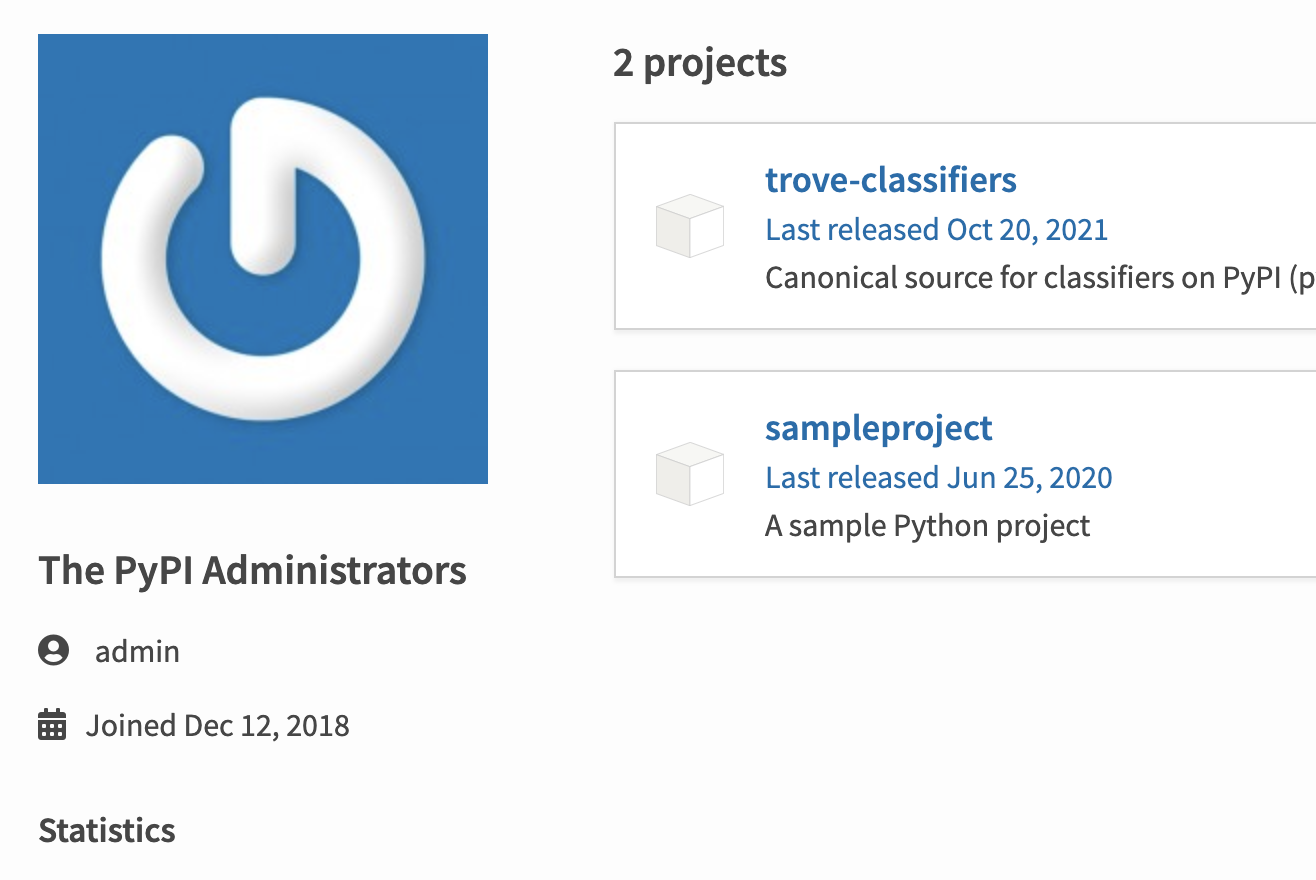This screenshot has height=880, width=1316.
Task: Select the 2 projects heading
Action: coord(700,62)
